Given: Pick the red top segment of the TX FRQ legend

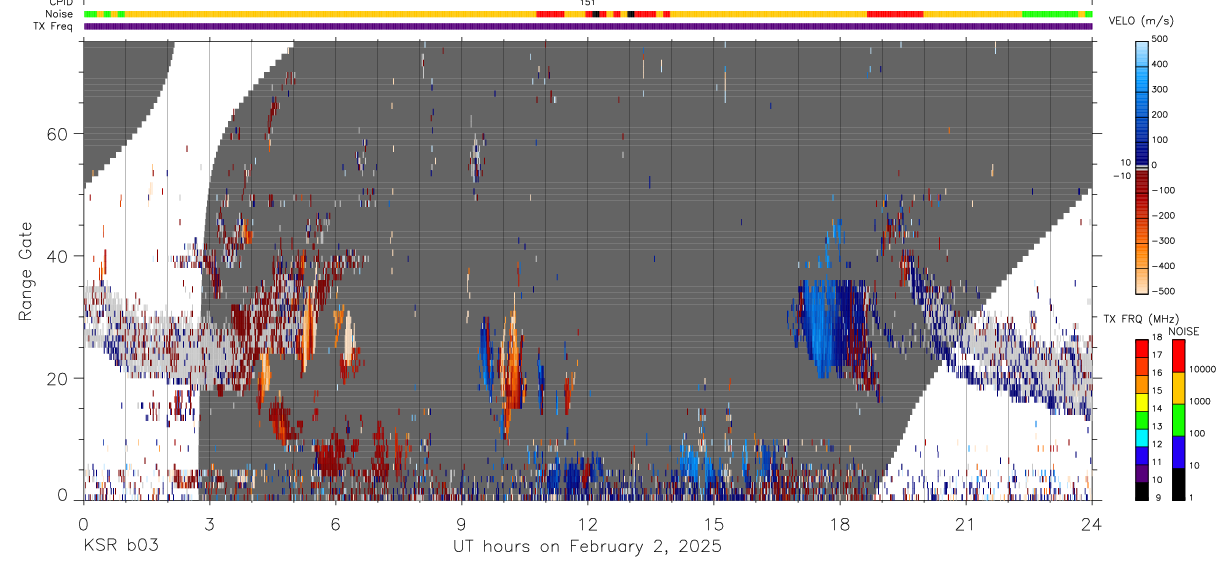Looking at the screenshot, I should coord(1142,348).
